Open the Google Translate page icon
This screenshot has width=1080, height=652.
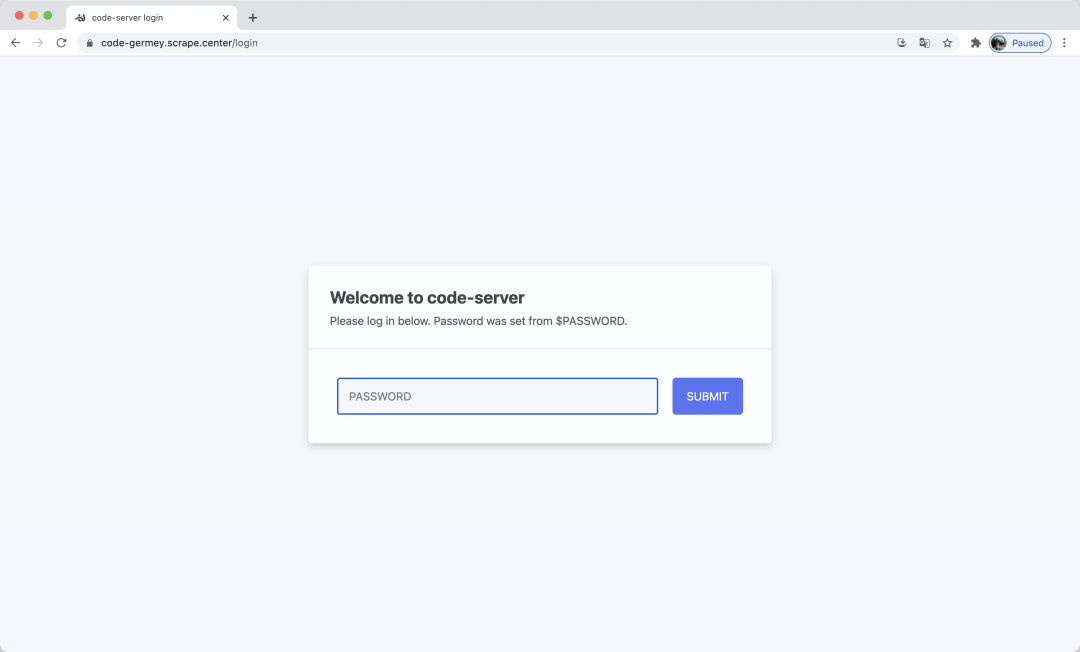pos(924,42)
